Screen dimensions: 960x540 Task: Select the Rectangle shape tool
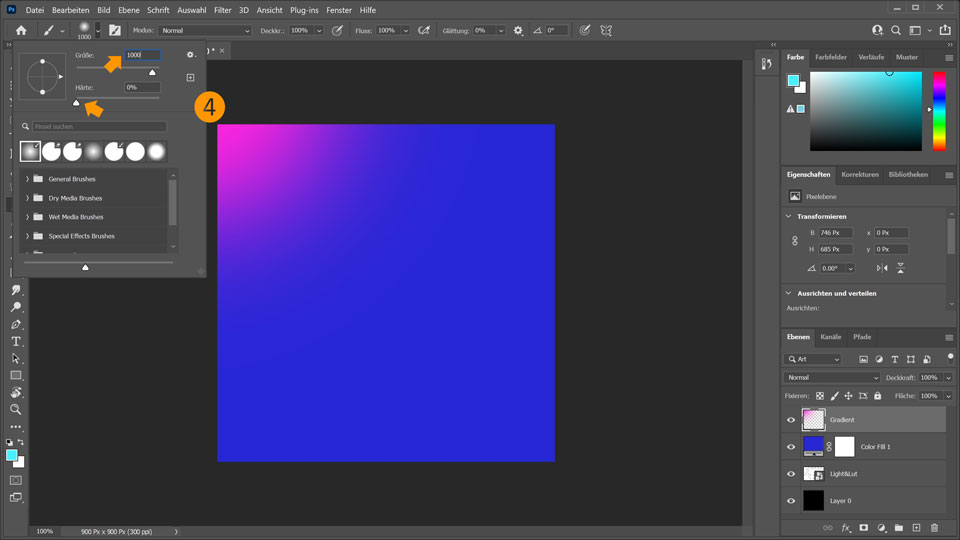point(16,375)
